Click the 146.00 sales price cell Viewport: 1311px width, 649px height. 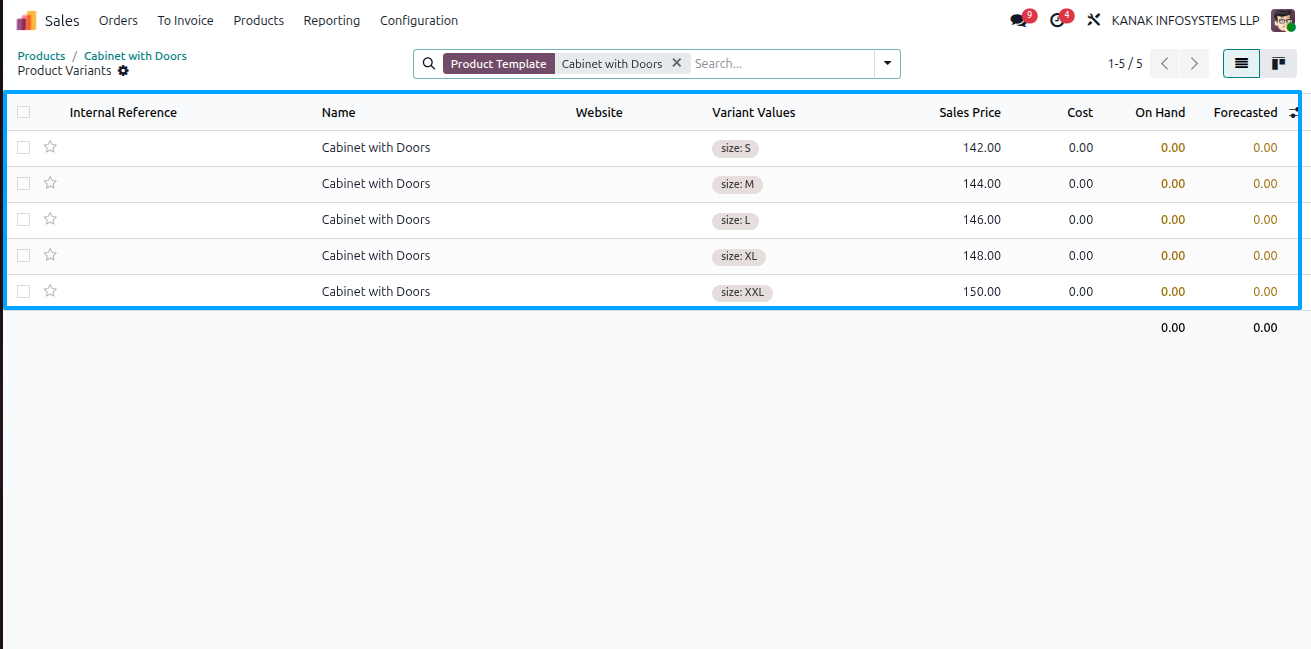click(x=981, y=219)
